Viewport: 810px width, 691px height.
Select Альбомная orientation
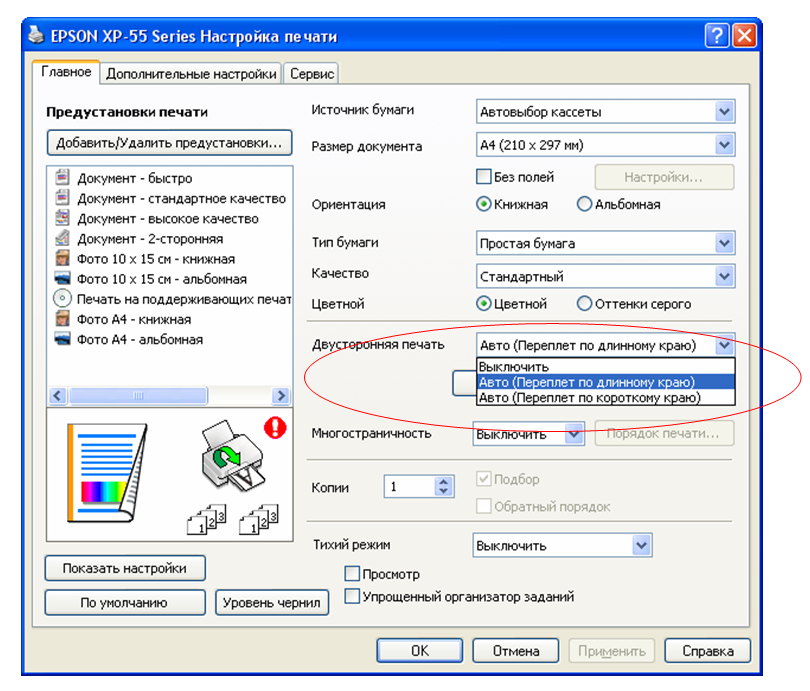coord(584,204)
